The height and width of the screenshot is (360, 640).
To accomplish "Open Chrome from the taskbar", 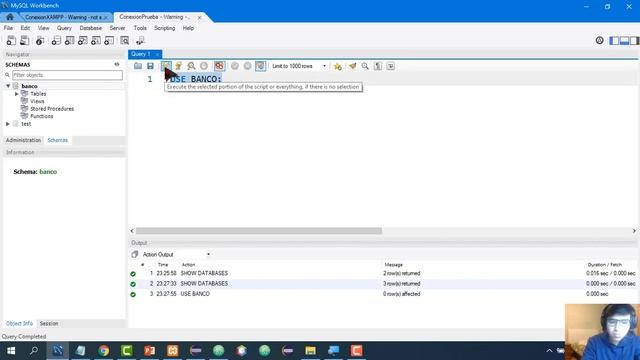I will click(x=104, y=351).
